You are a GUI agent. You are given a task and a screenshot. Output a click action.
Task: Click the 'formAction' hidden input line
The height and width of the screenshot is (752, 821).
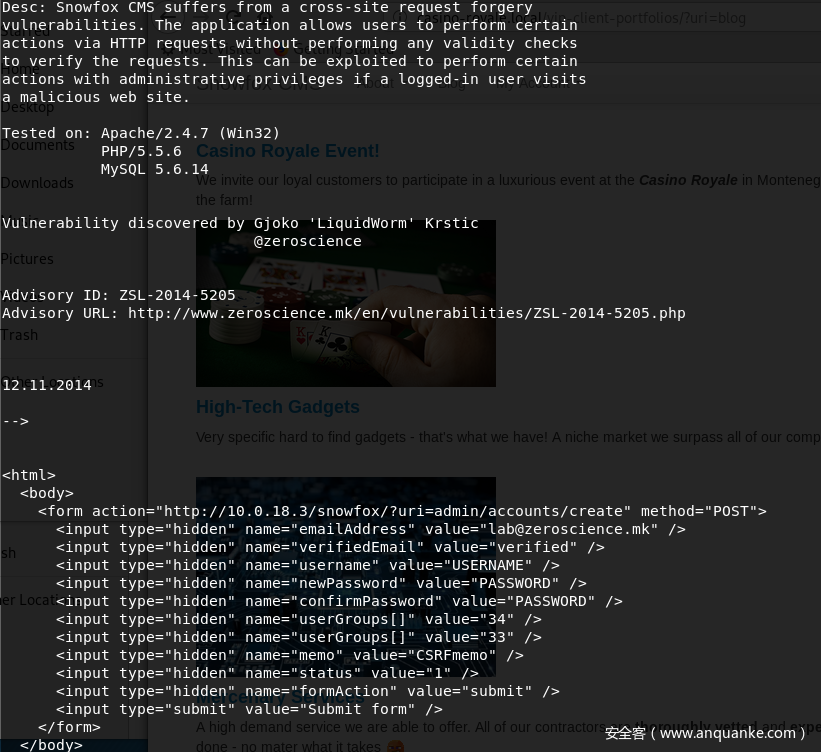(x=308, y=691)
